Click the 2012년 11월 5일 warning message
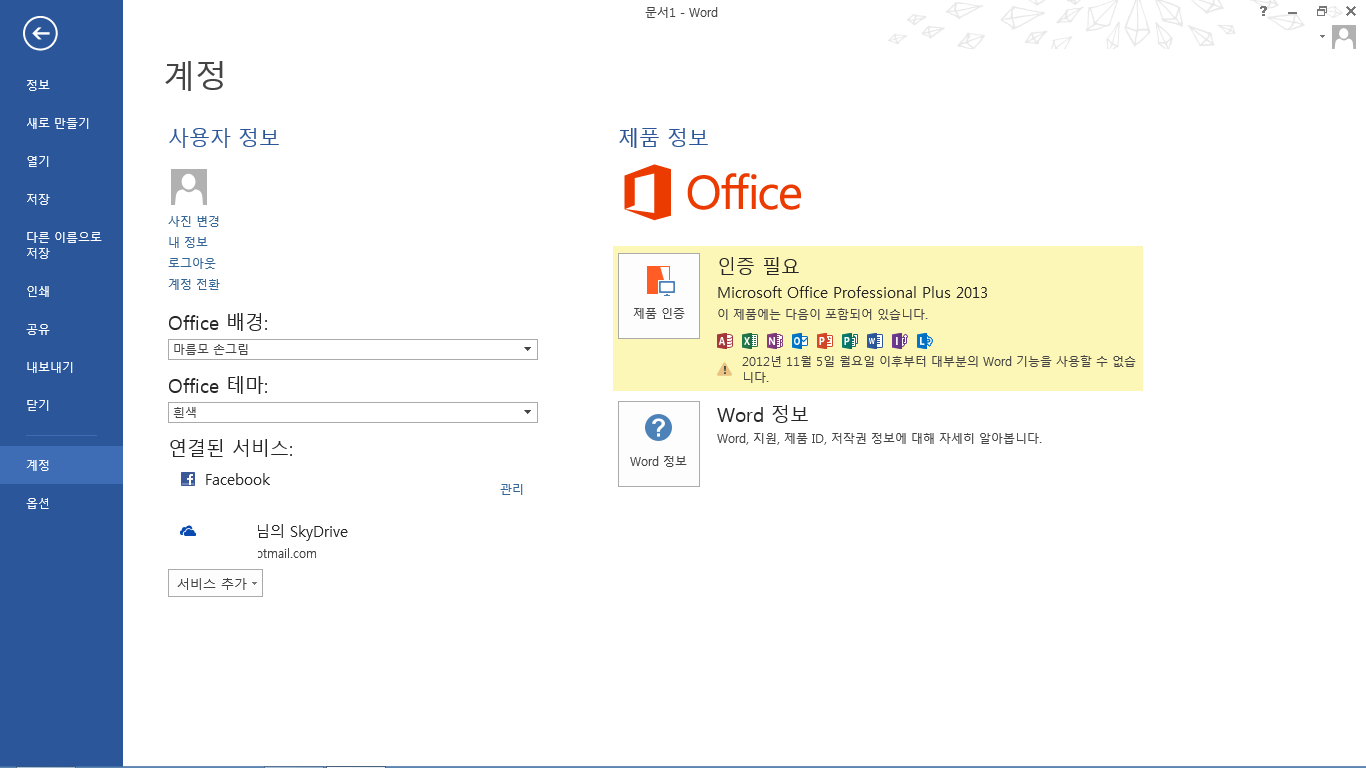Image resolution: width=1366 pixels, height=768 pixels. (939, 369)
